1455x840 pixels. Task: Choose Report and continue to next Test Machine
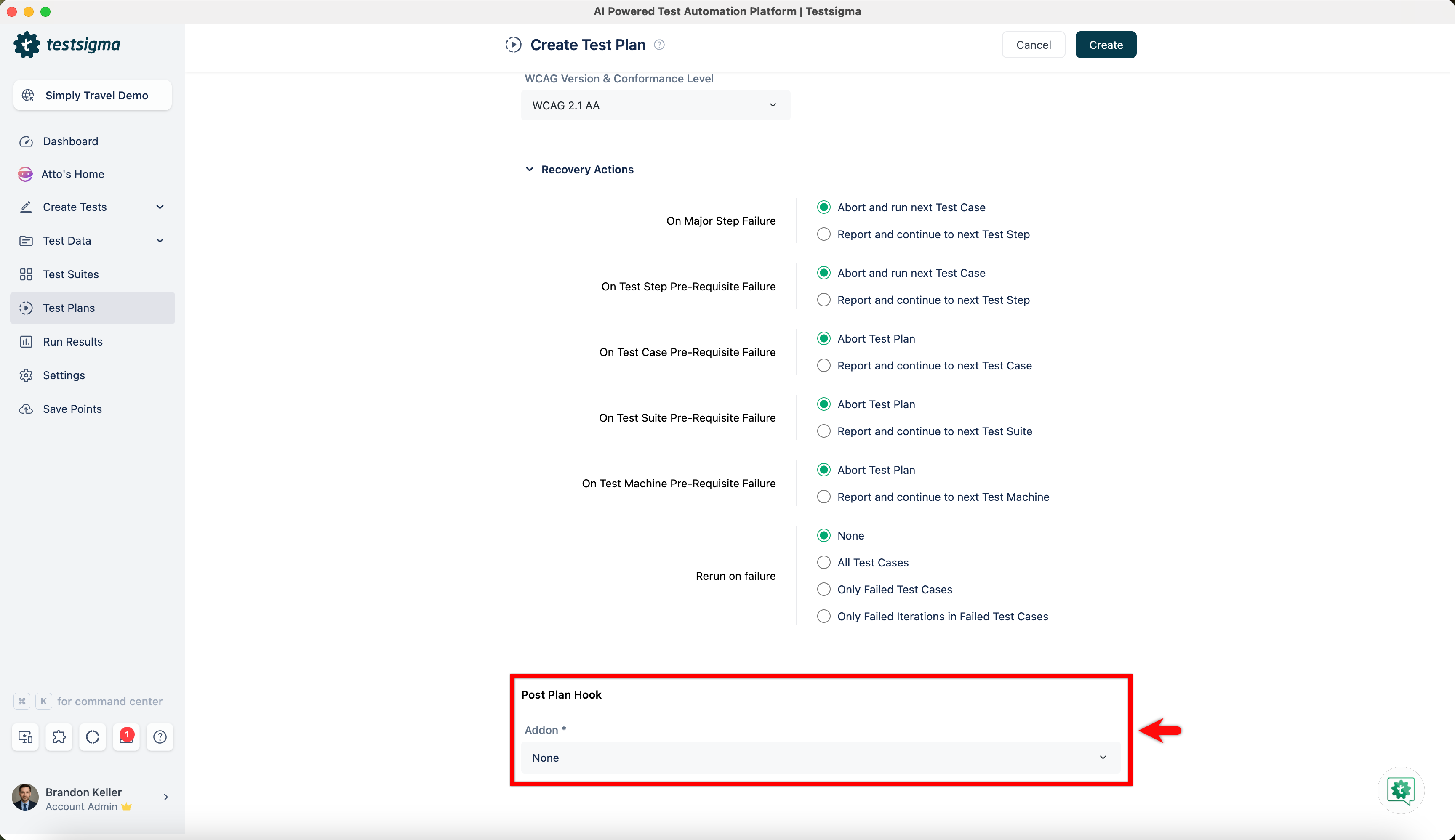coord(823,497)
